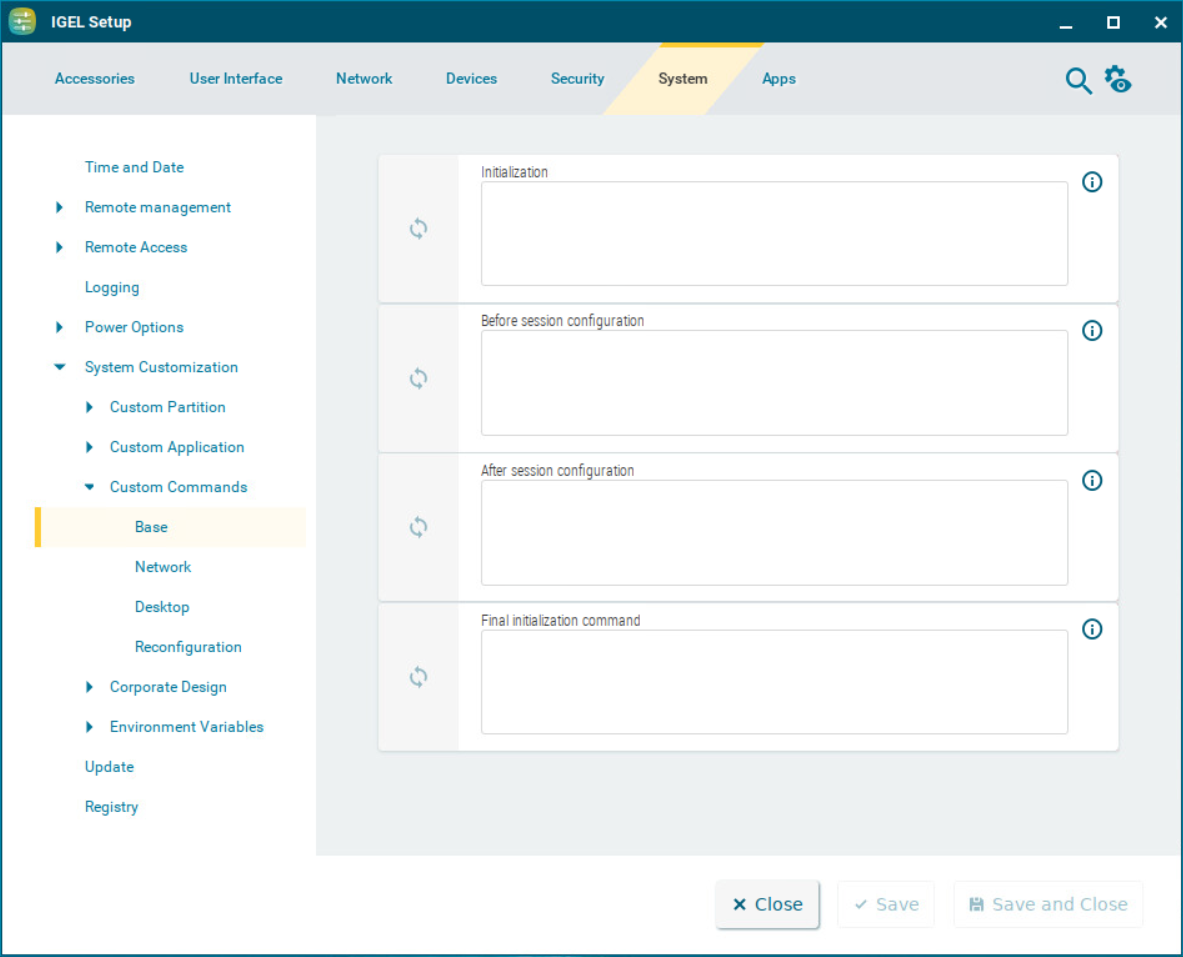This screenshot has height=957, width=1183.
Task: Focus the After session configuration field
Action: 773,532
